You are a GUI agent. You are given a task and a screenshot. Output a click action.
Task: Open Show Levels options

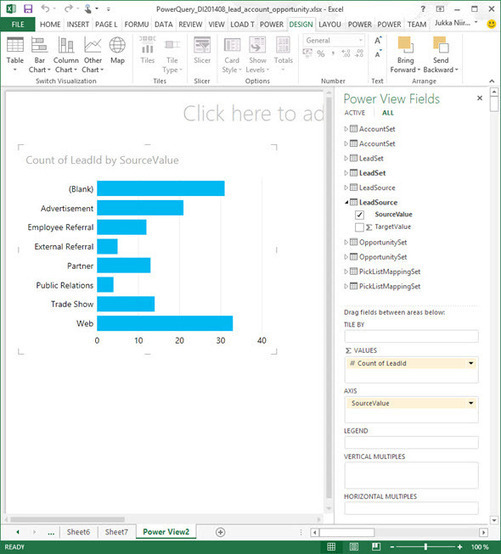pyautogui.click(x=258, y=55)
